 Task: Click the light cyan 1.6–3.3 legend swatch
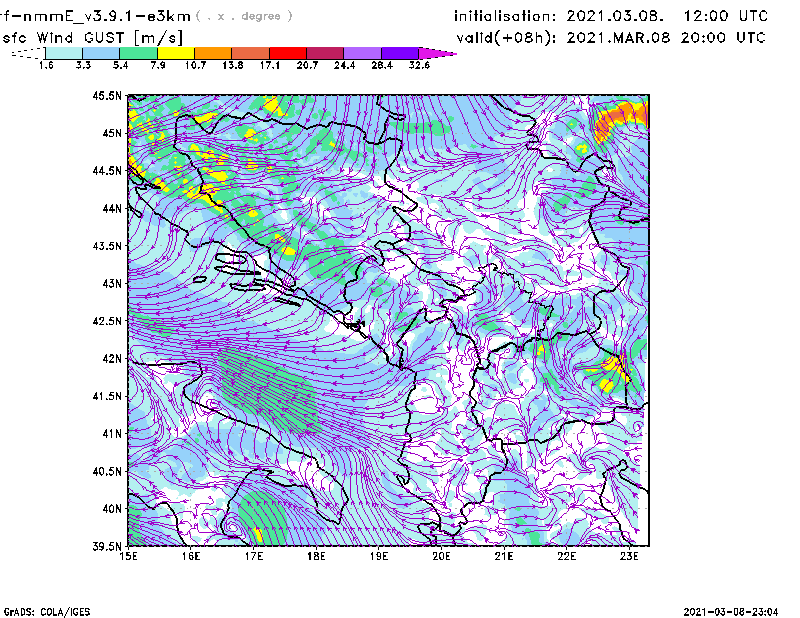[x=64, y=53]
